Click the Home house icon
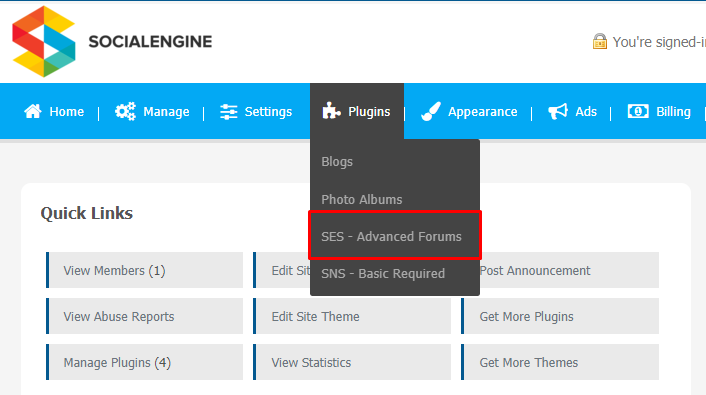The width and height of the screenshot is (706, 395). click(33, 111)
